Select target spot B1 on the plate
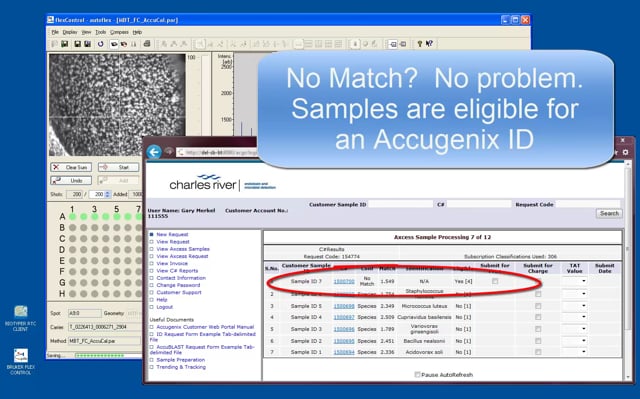 click(73, 227)
